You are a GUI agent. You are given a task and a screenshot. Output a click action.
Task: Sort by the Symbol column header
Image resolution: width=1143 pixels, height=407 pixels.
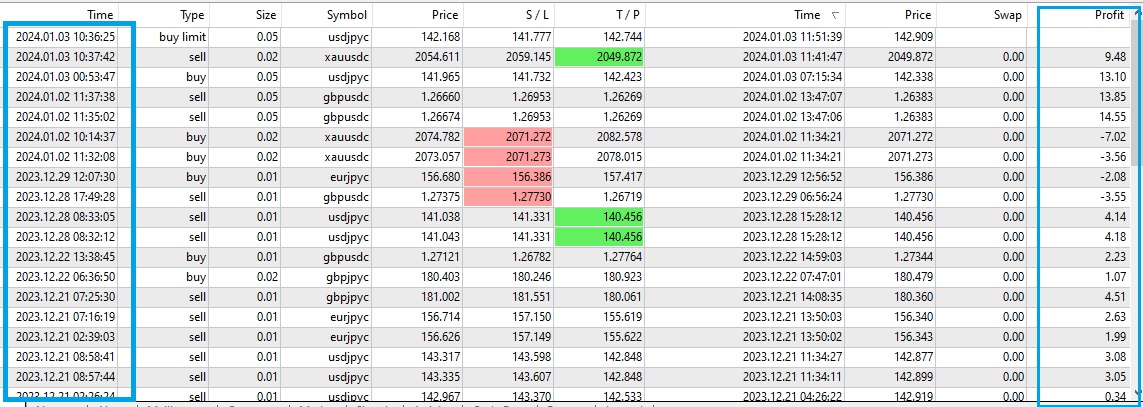[347, 15]
